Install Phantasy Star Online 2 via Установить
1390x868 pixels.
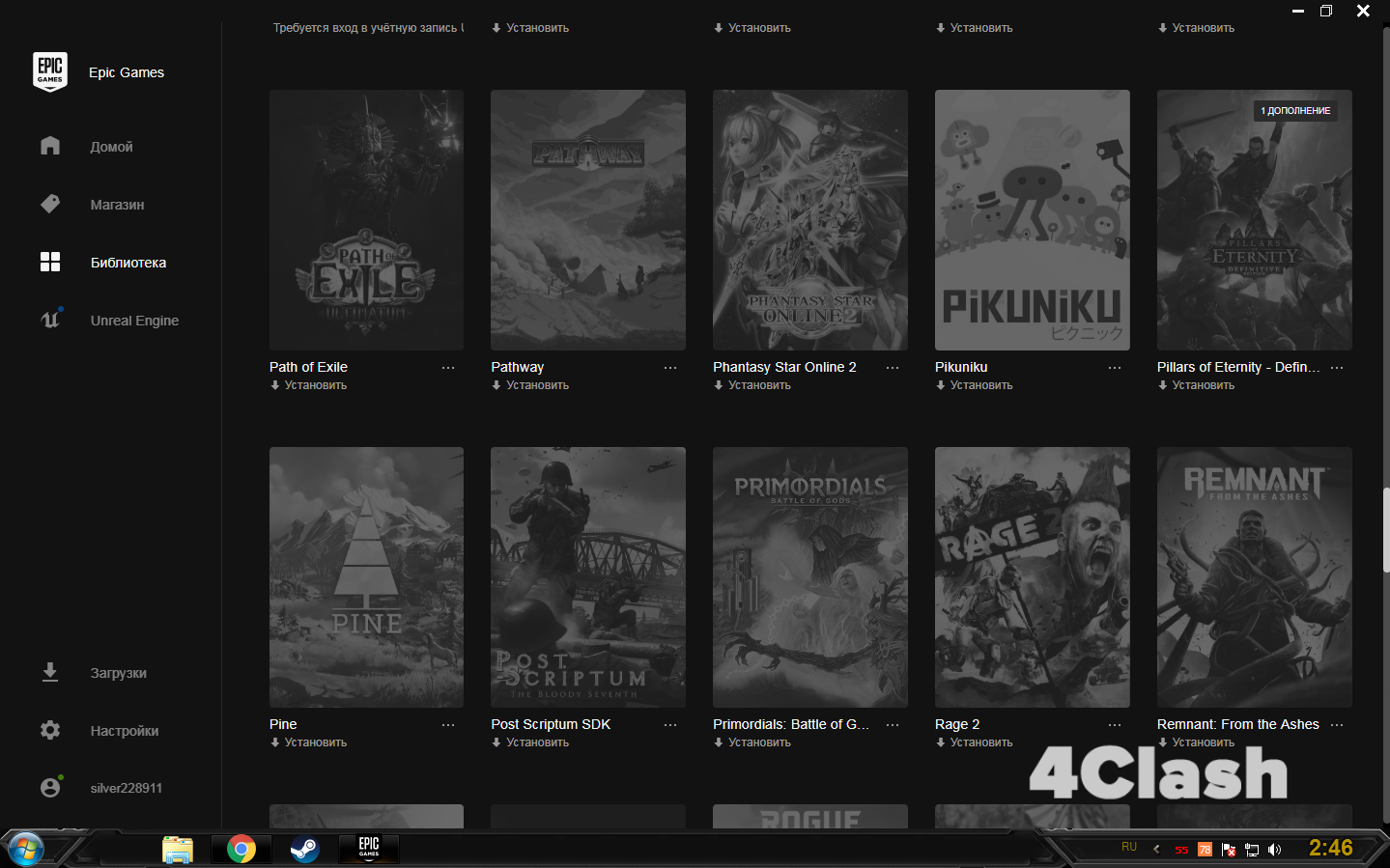pyautogui.click(x=752, y=385)
